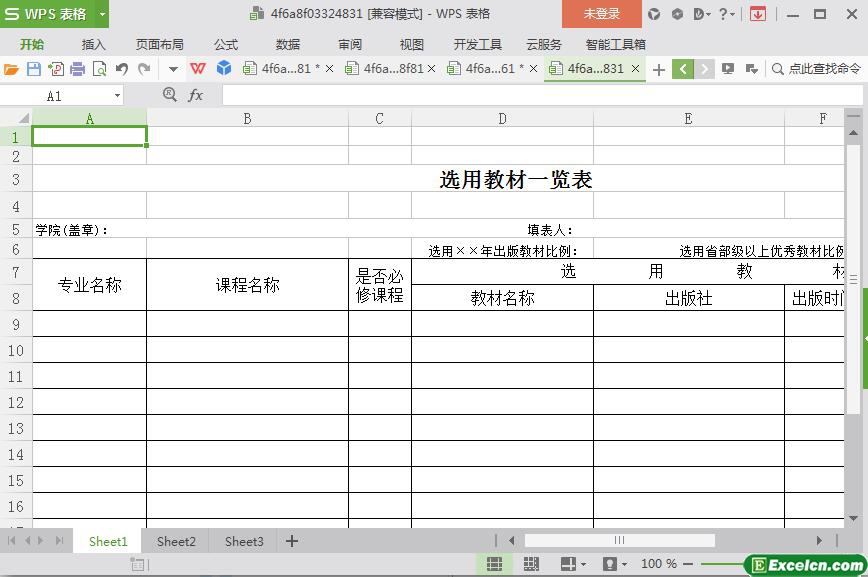Click the magnifier icon beside fx
The width and height of the screenshot is (868, 577).
pyautogui.click(x=170, y=95)
